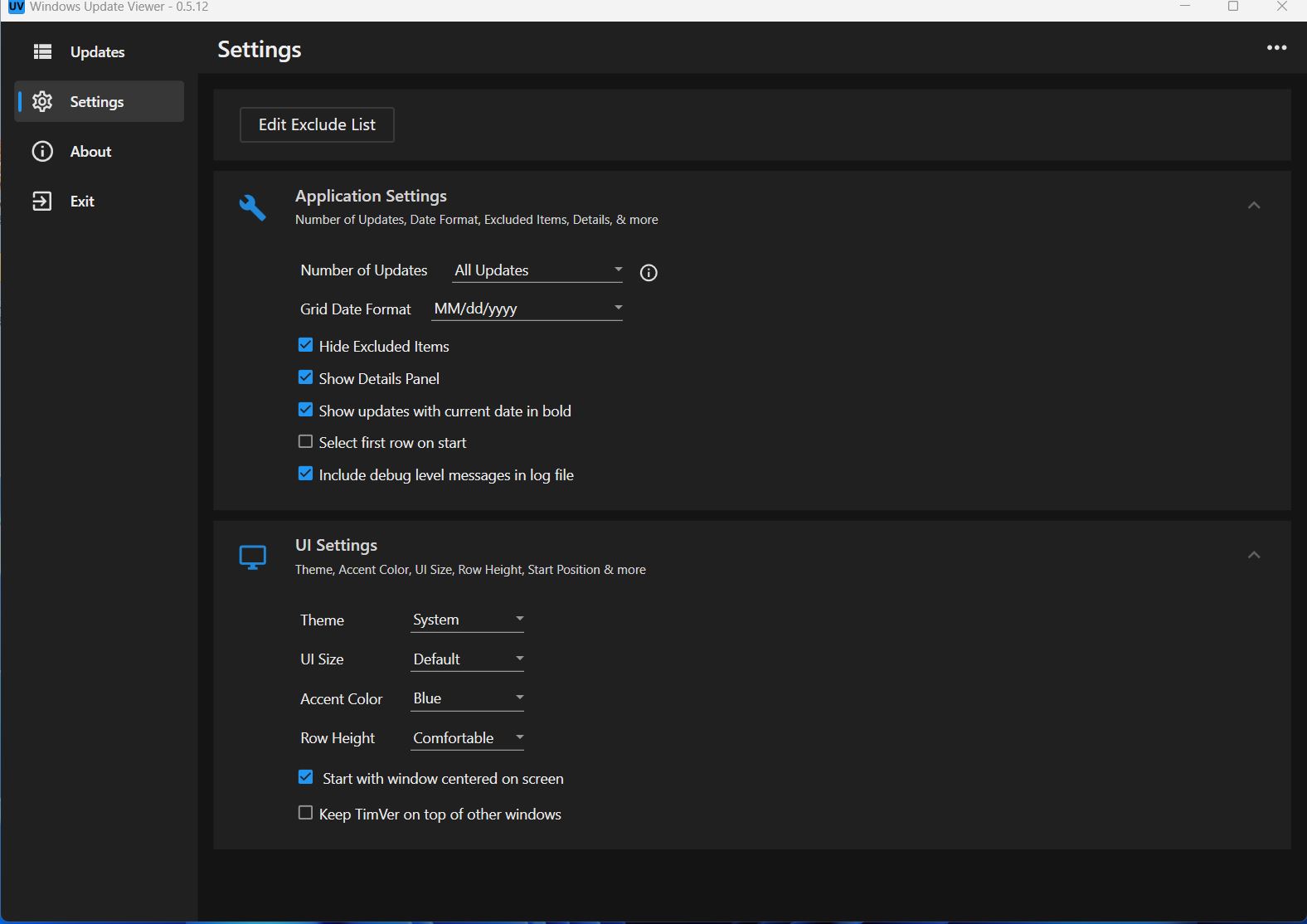Viewport: 1307px width, 924px height.
Task: Click the UI Settings monitor icon
Action: 252,557
